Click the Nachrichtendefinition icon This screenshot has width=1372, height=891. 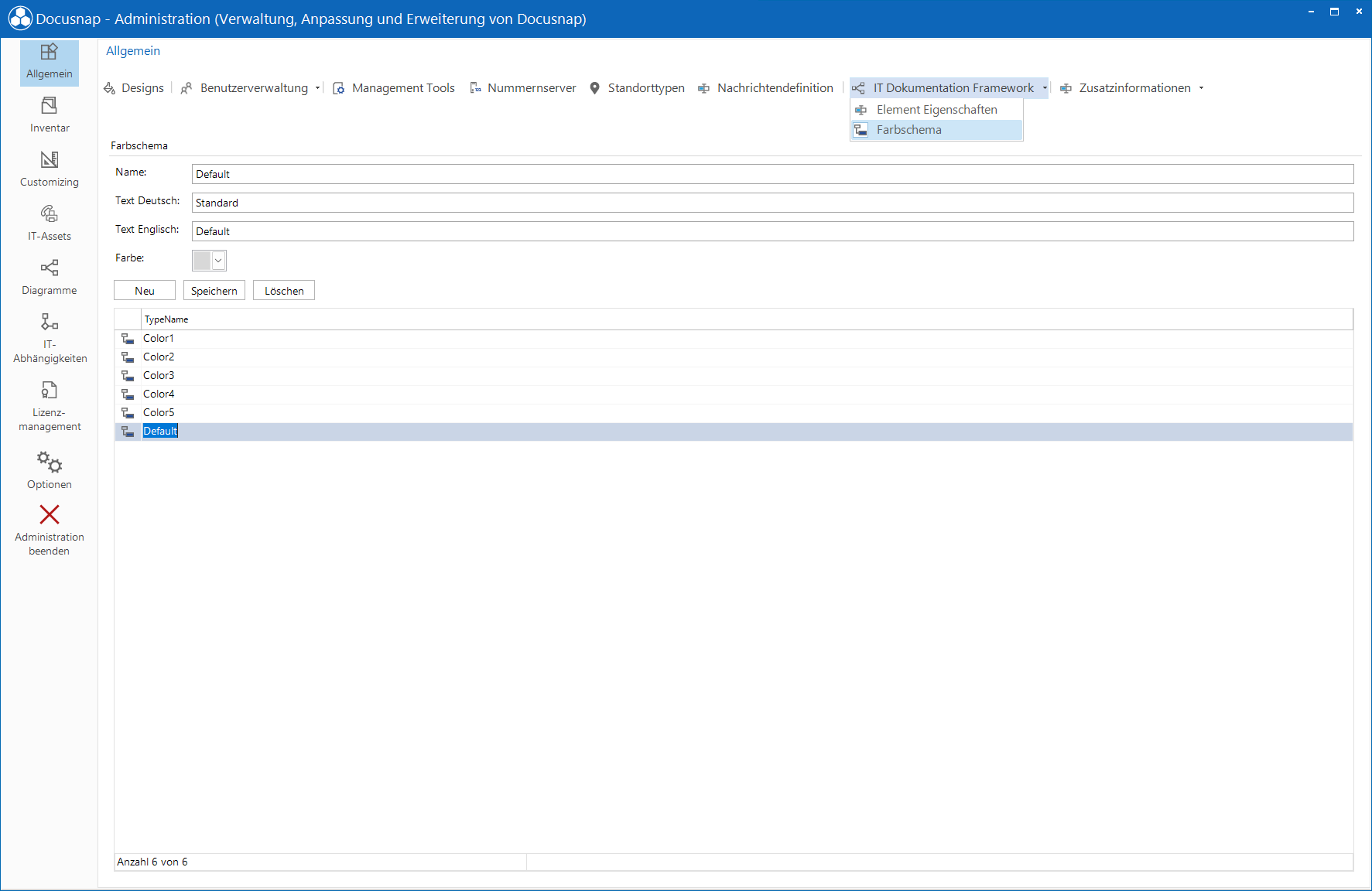703,88
